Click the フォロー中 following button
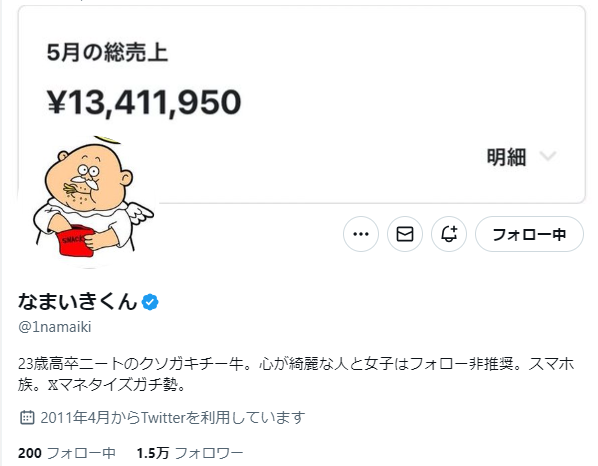The height and width of the screenshot is (466, 598). click(529, 234)
